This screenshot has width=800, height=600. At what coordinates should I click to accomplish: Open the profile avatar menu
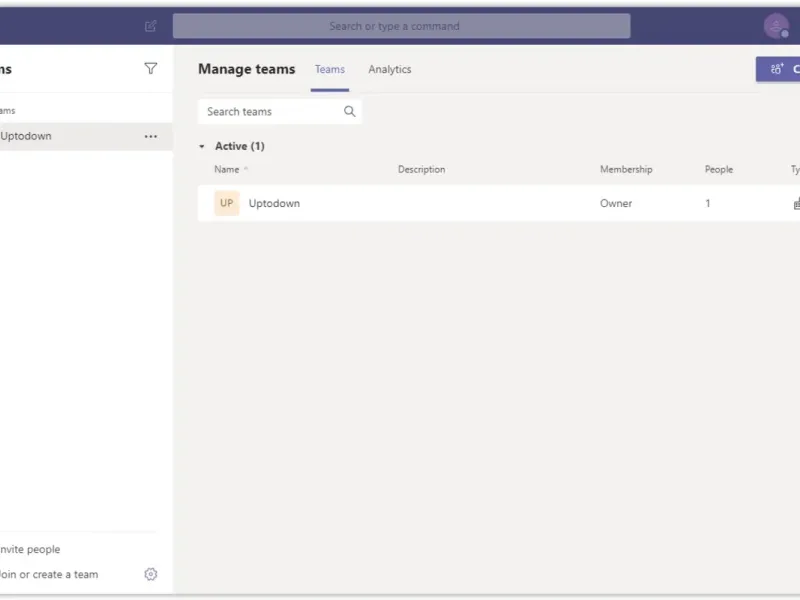pos(776,26)
